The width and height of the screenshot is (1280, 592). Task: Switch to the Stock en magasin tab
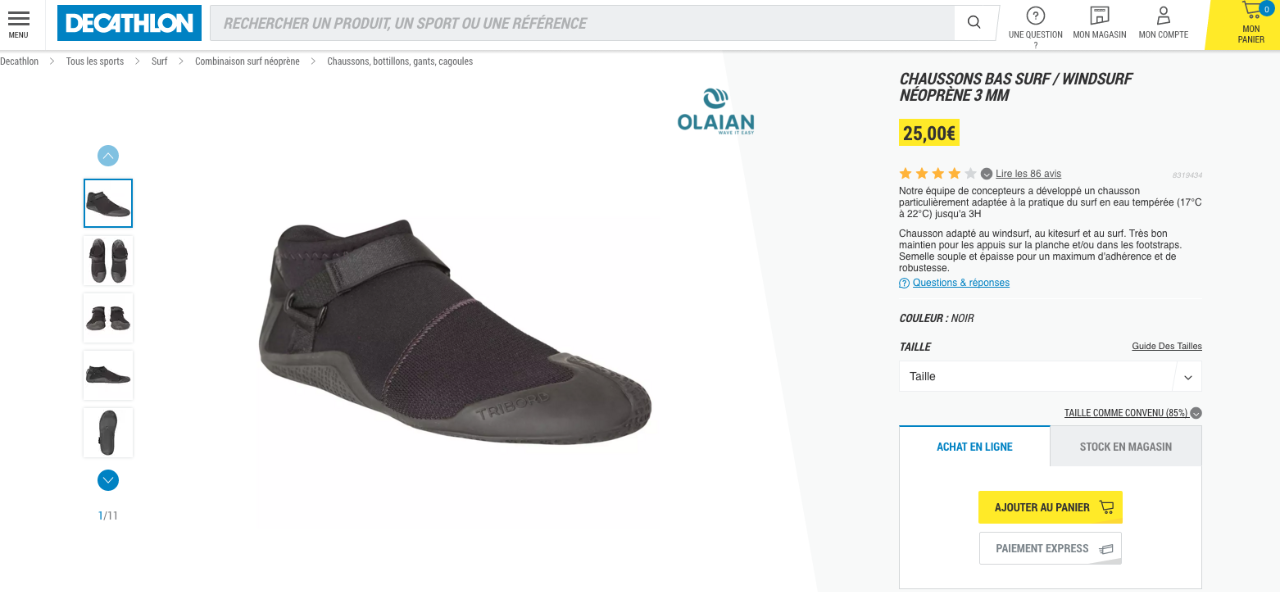pyautogui.click(x=1126, y=446)
